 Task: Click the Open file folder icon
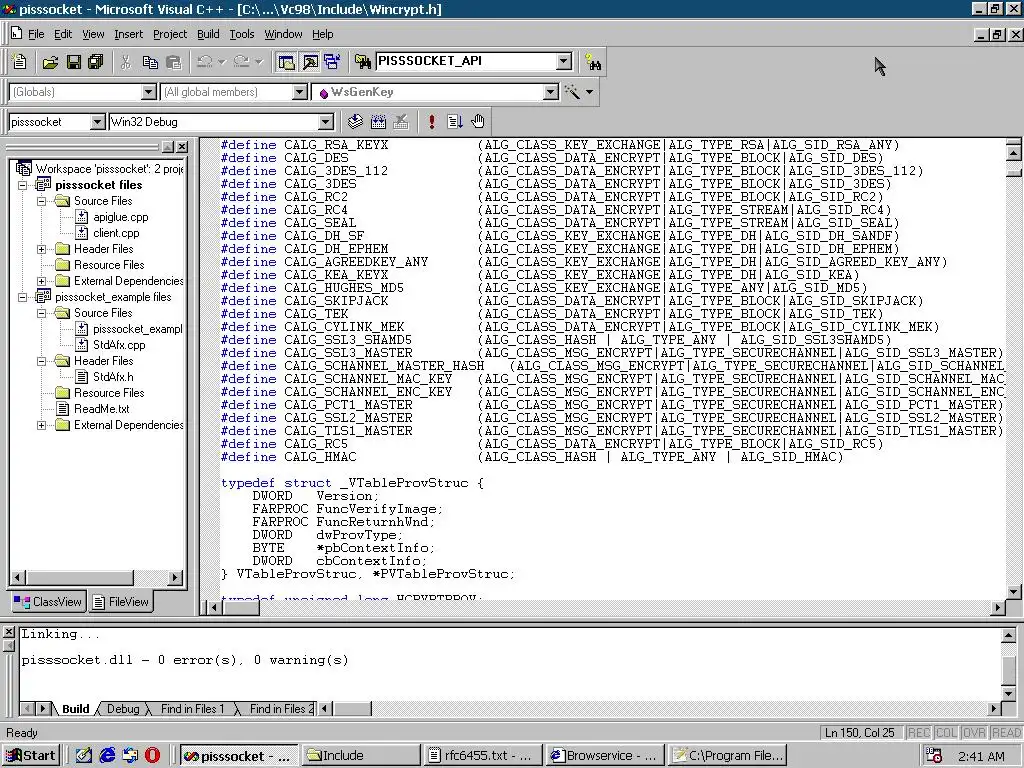(50, 62)
